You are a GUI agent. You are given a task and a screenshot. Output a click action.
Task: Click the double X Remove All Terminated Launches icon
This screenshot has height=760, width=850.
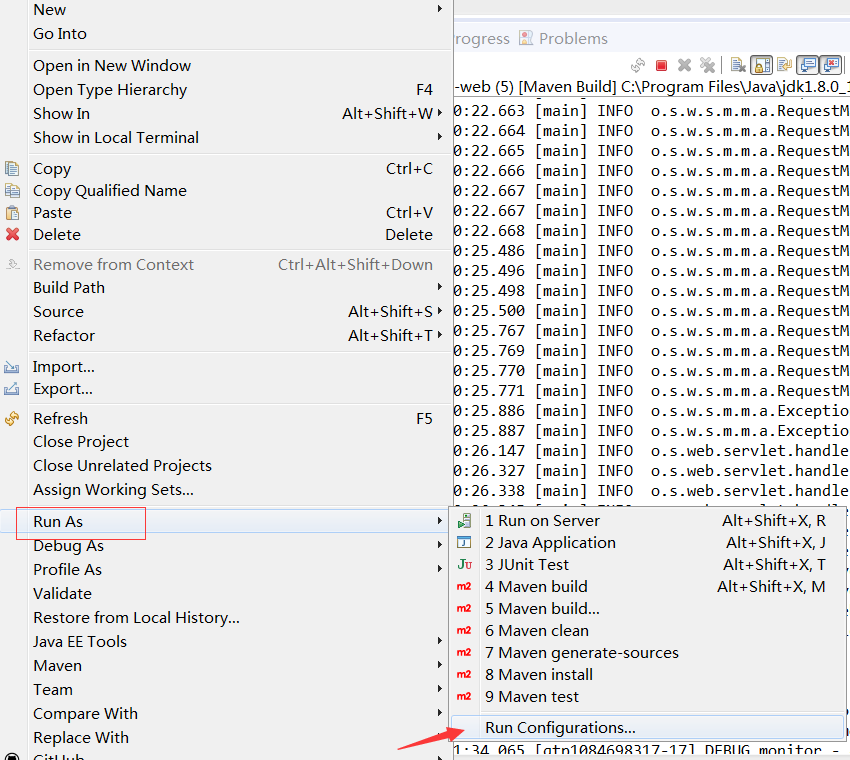(707, 66)
